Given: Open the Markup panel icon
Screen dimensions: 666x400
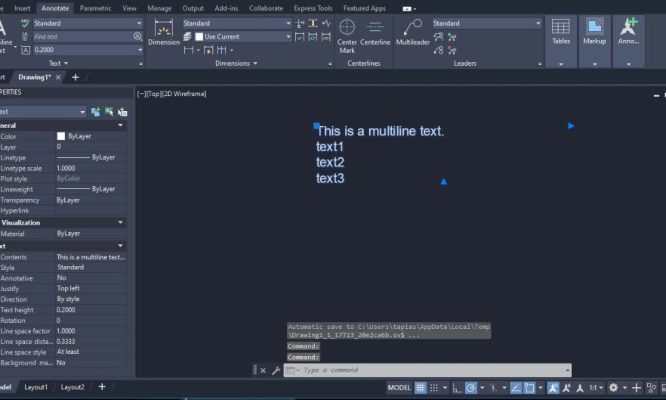Looking at the screenshot, I should click(x=594, y=30).
